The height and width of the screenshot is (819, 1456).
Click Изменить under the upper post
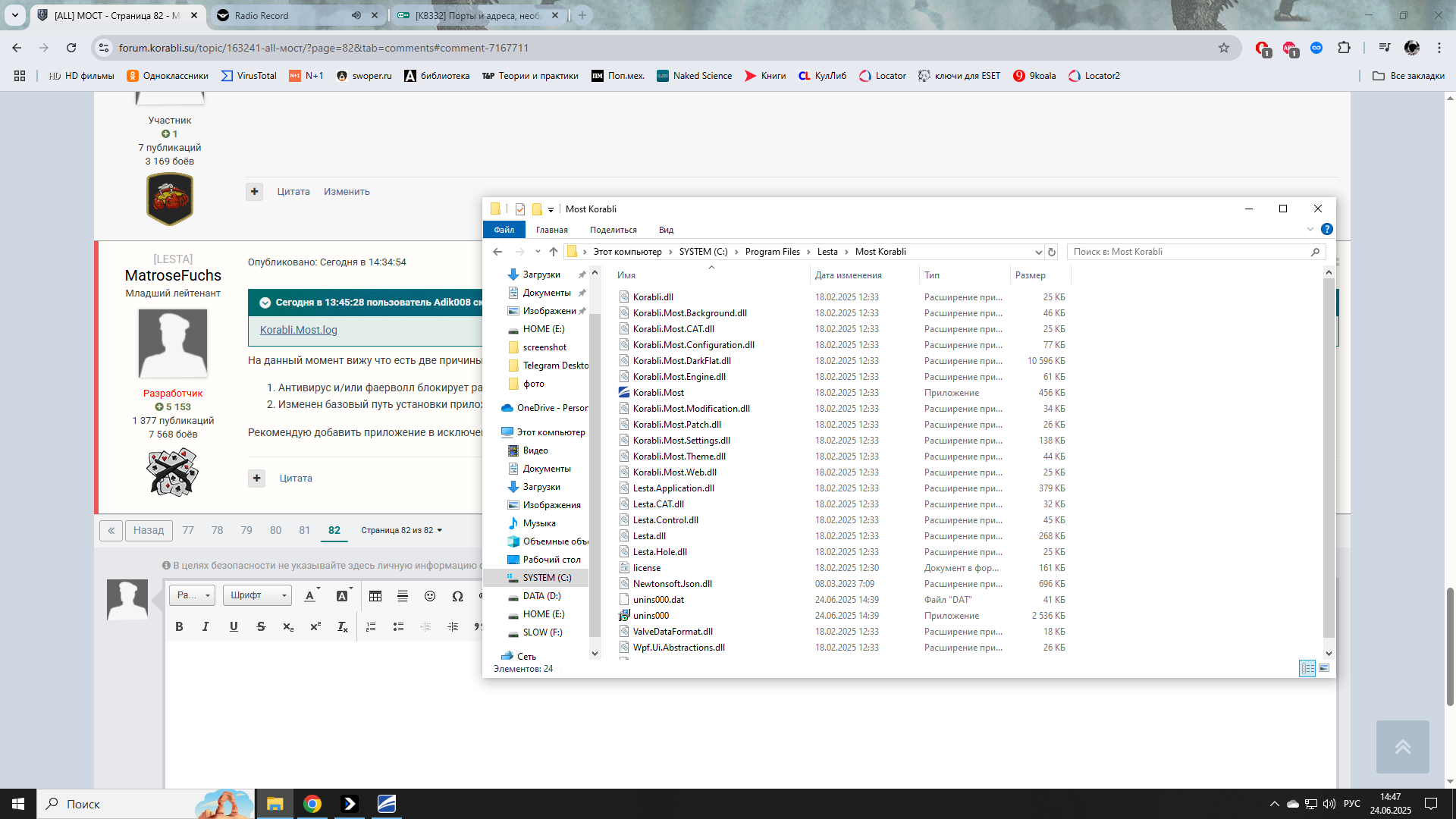coord(347,192)
